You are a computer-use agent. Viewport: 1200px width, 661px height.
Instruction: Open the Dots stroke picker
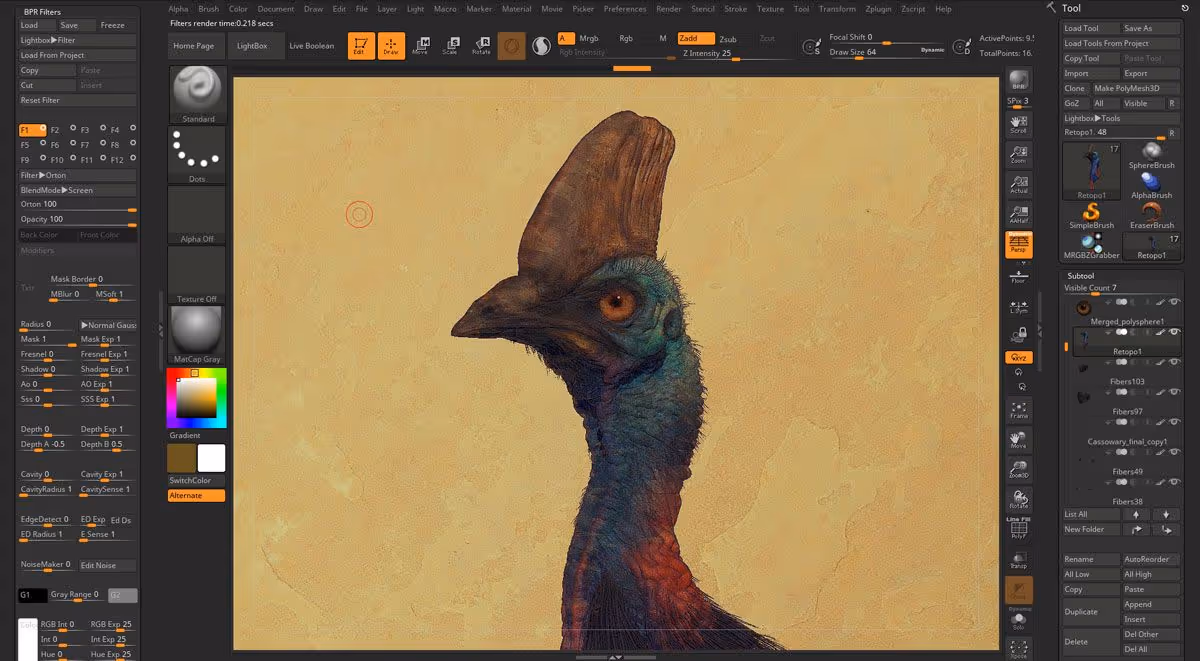point(197,155)
